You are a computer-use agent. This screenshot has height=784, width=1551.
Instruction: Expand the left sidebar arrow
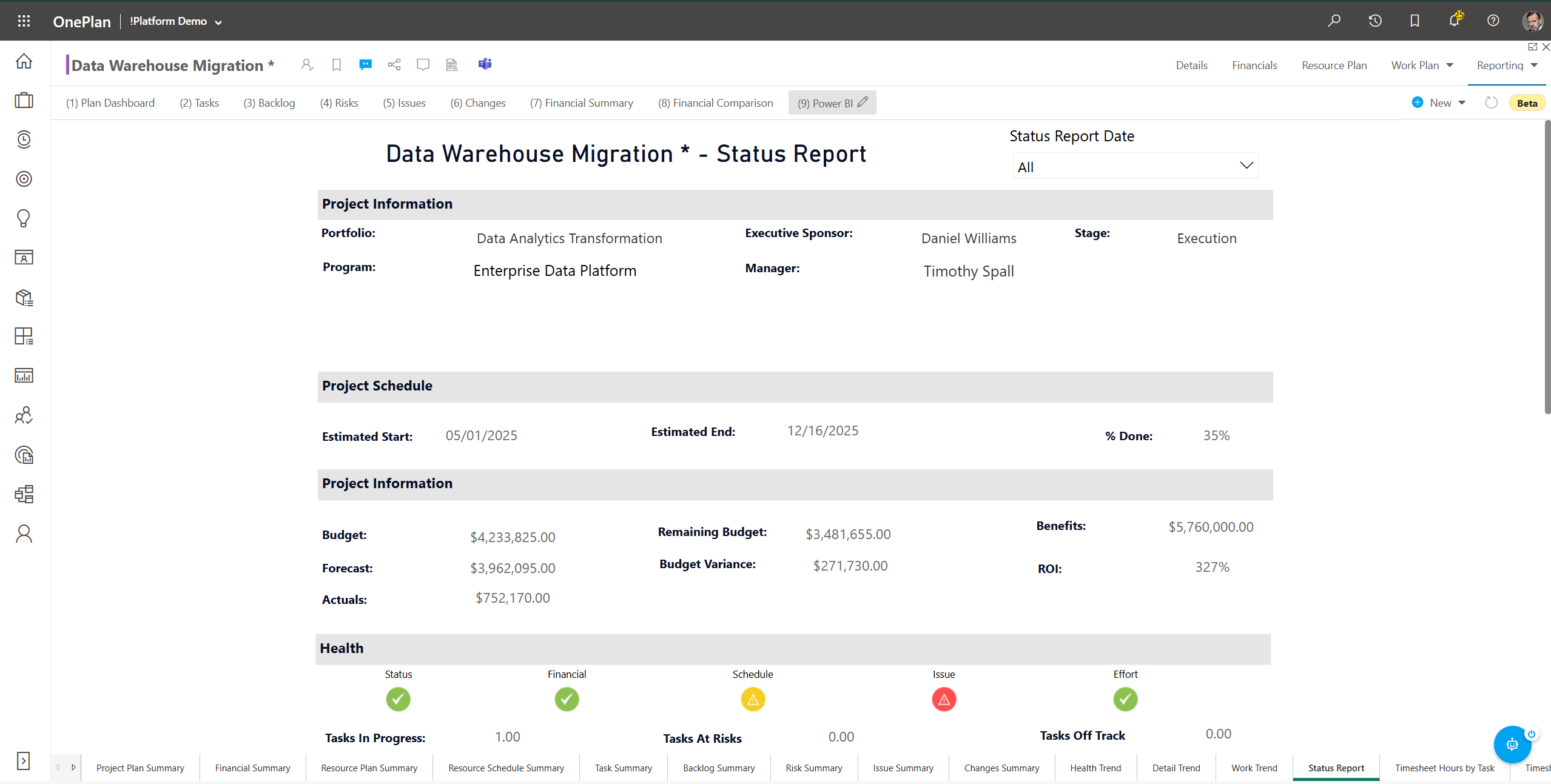point(23,761)
